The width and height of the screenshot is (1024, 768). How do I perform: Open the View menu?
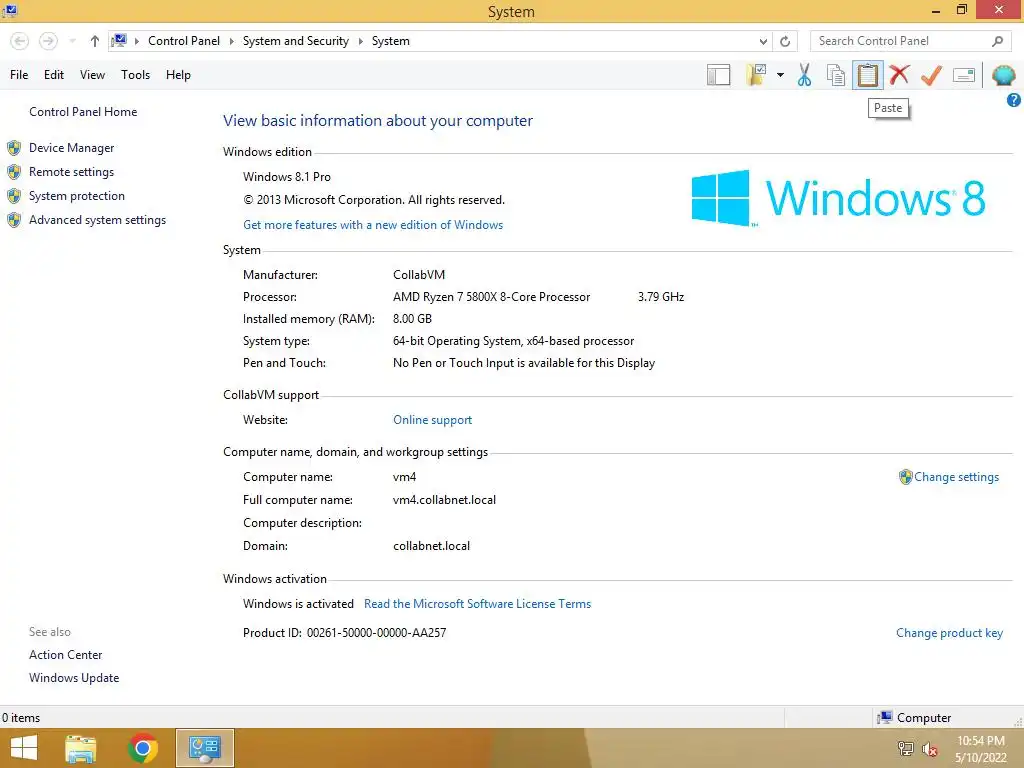tap(92, 75)
